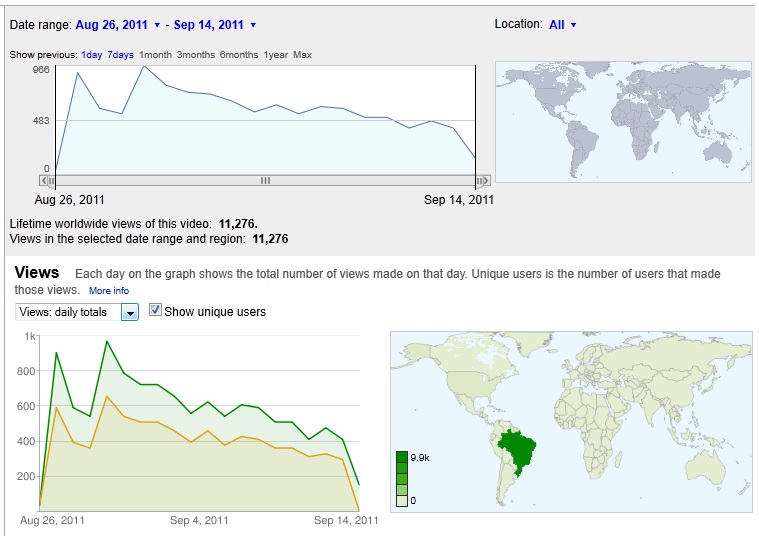This screenshot has height=536, width=759.
Task: Click the timeline scrollbar center grip
Action: (265, 181)
